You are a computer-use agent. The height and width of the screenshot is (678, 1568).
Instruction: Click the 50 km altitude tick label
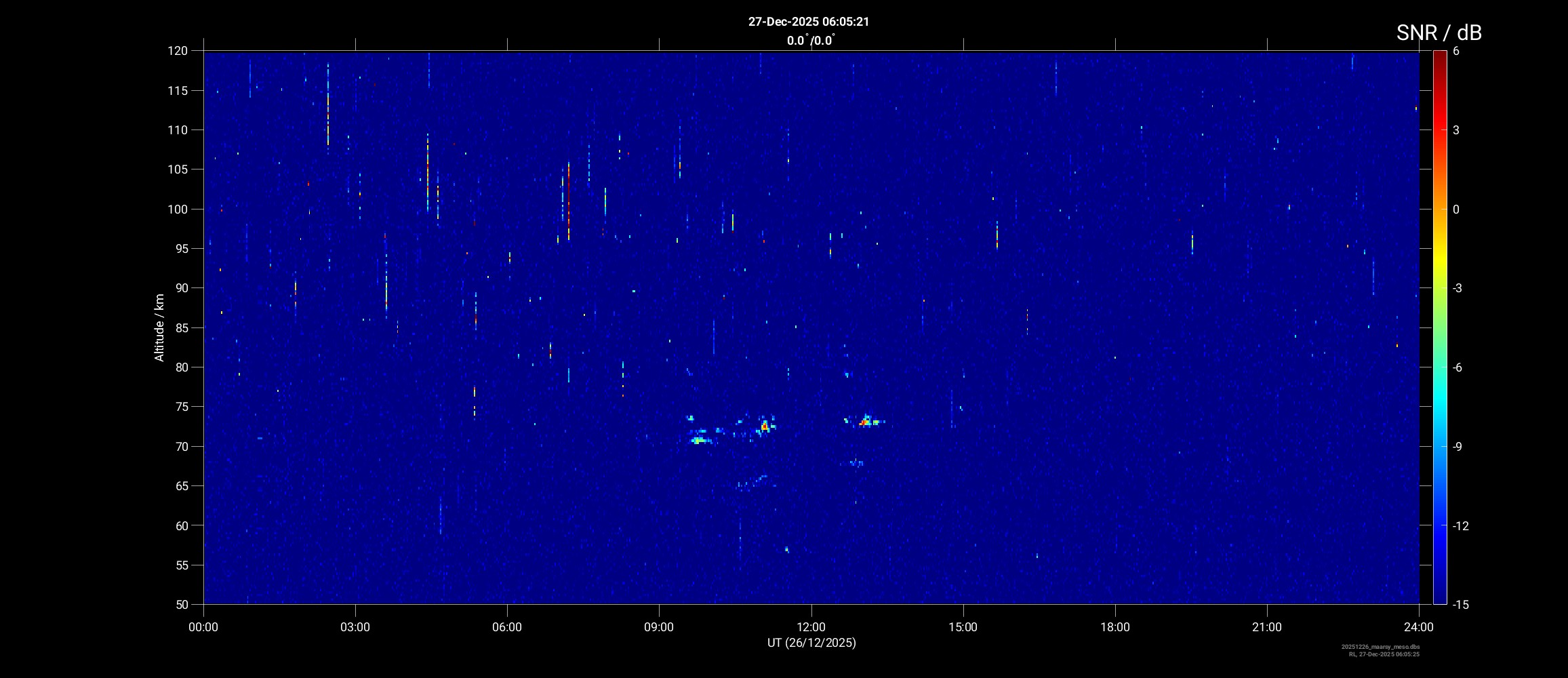coord(180,604)
